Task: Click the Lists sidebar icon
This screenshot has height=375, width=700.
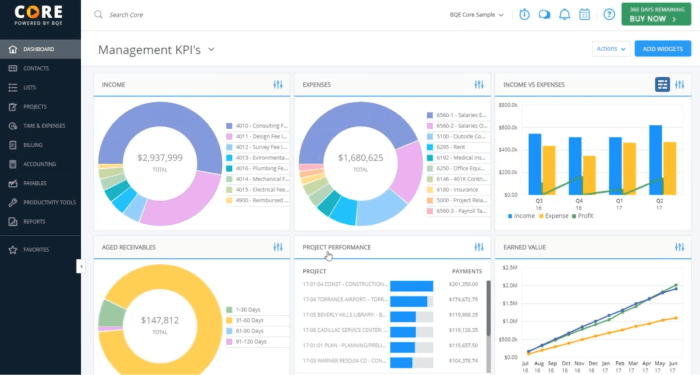Action: click(x=12, y=88)
